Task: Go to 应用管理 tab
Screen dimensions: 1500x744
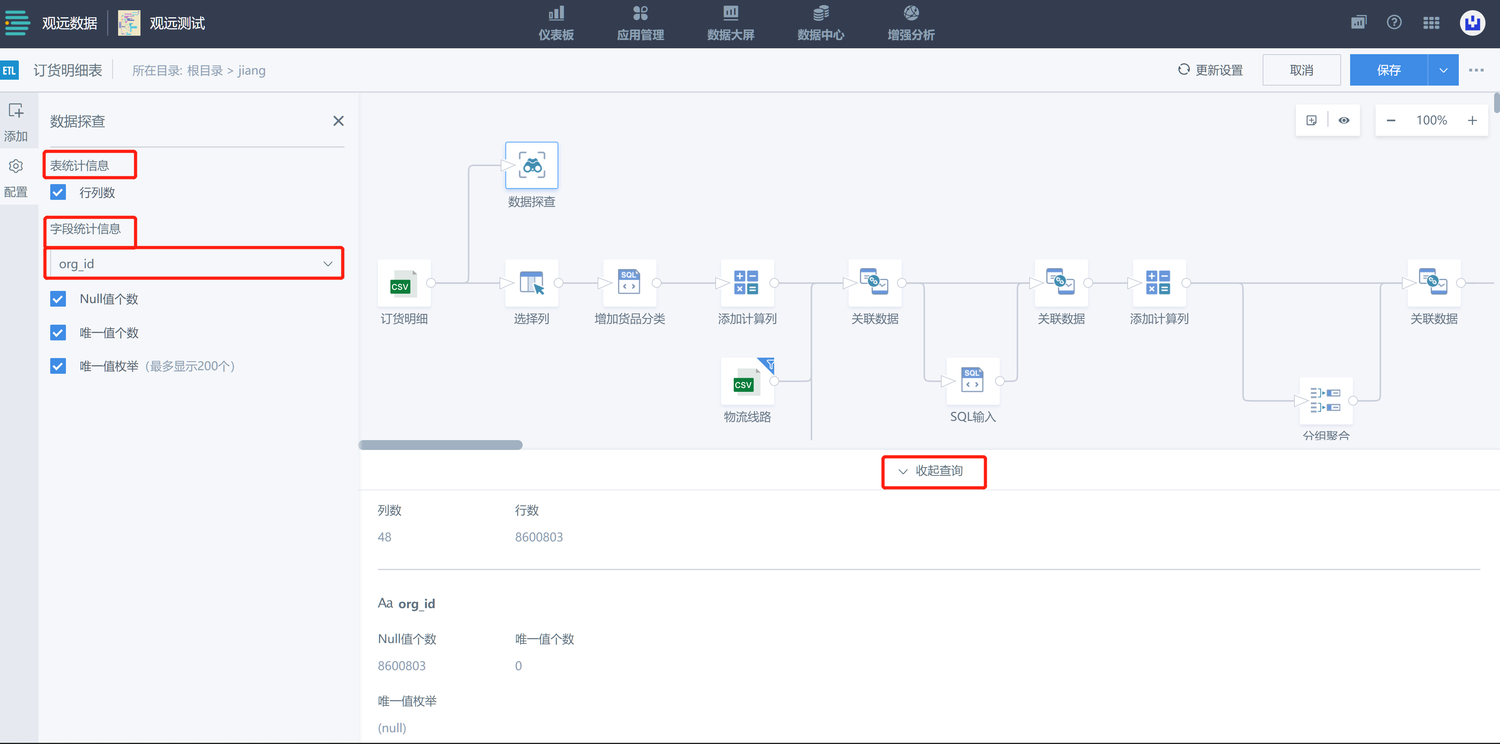Action: (640, 23)
